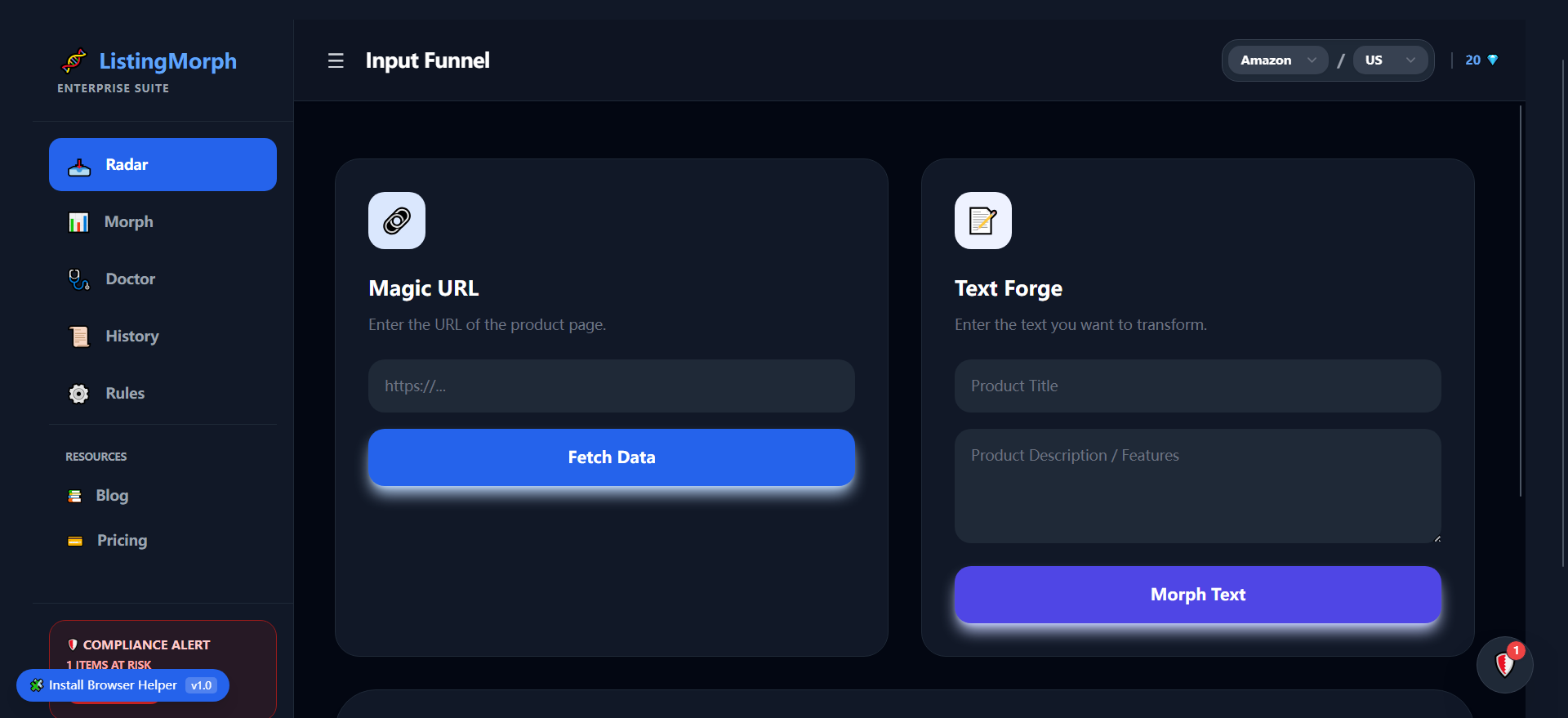Navigate to the Blog page
Viewport: 1568px width, 718px height.
(x=111, y=495)
